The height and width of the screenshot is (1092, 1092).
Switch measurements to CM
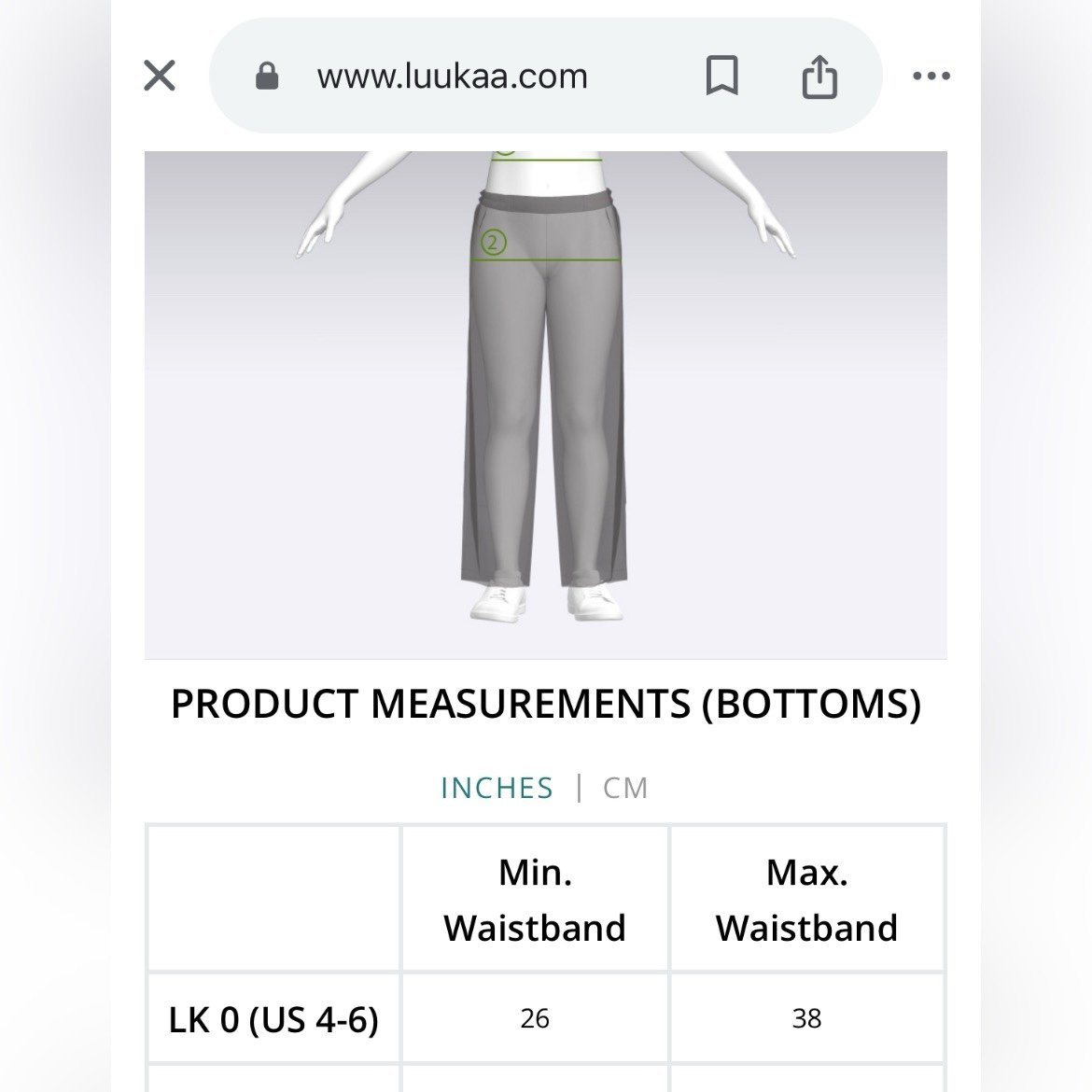click(x=625, y=788)
